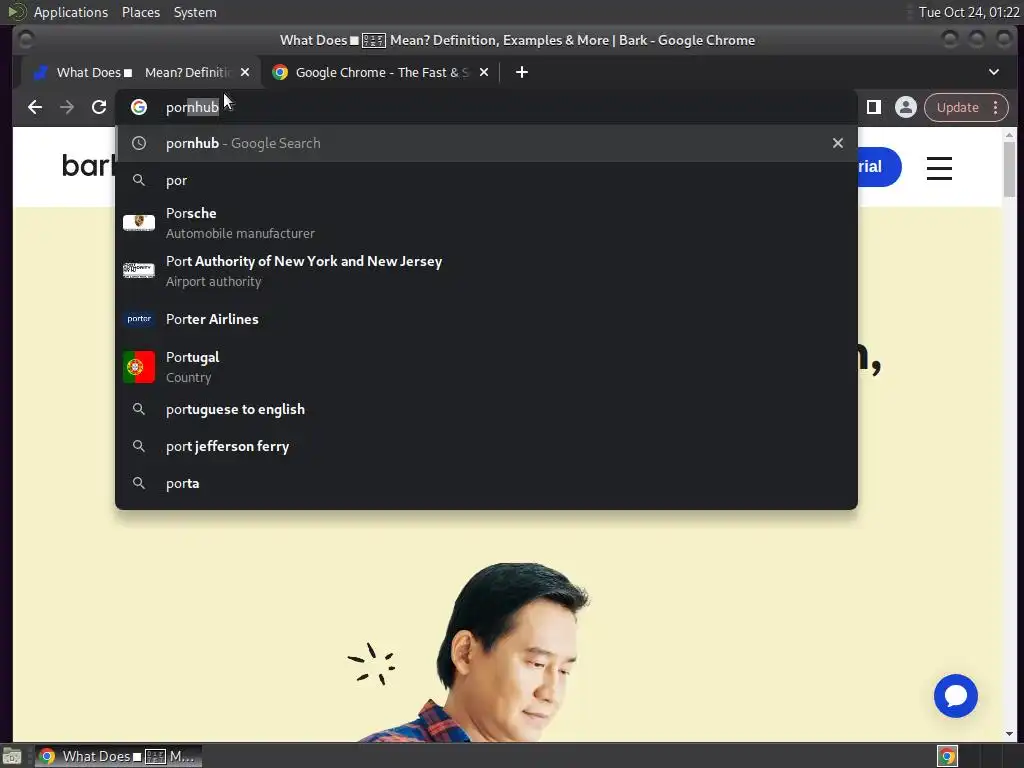Open Chrome's three-dot menu

click(996, 107)
